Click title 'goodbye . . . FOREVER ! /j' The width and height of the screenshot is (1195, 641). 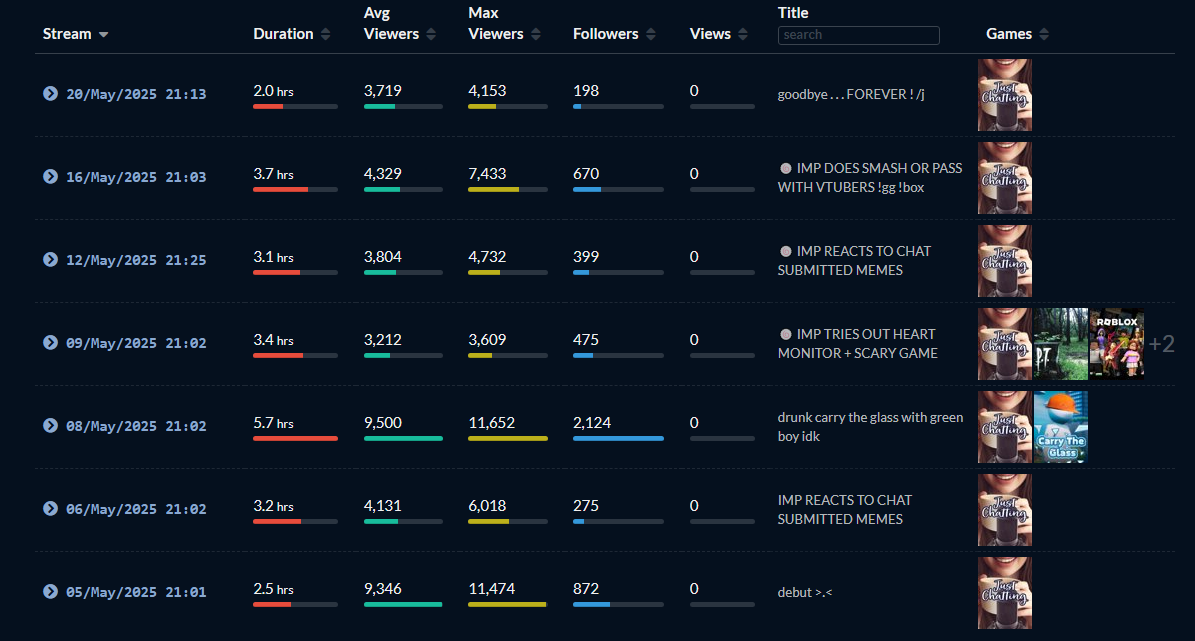pyautogui.click(x=851, y=95)
